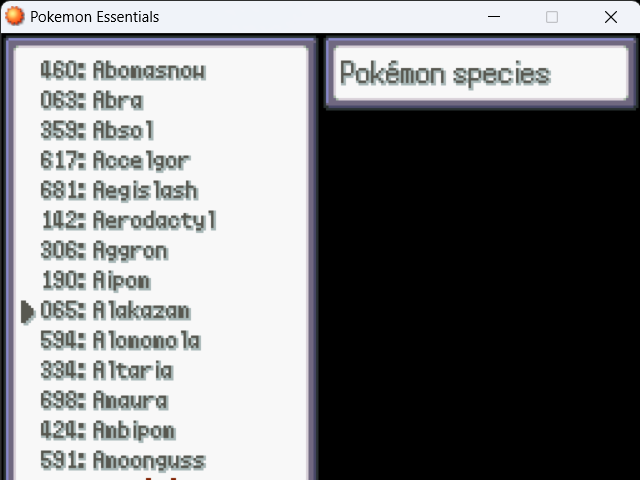Choose 591: Amoonguss entry

123,461
